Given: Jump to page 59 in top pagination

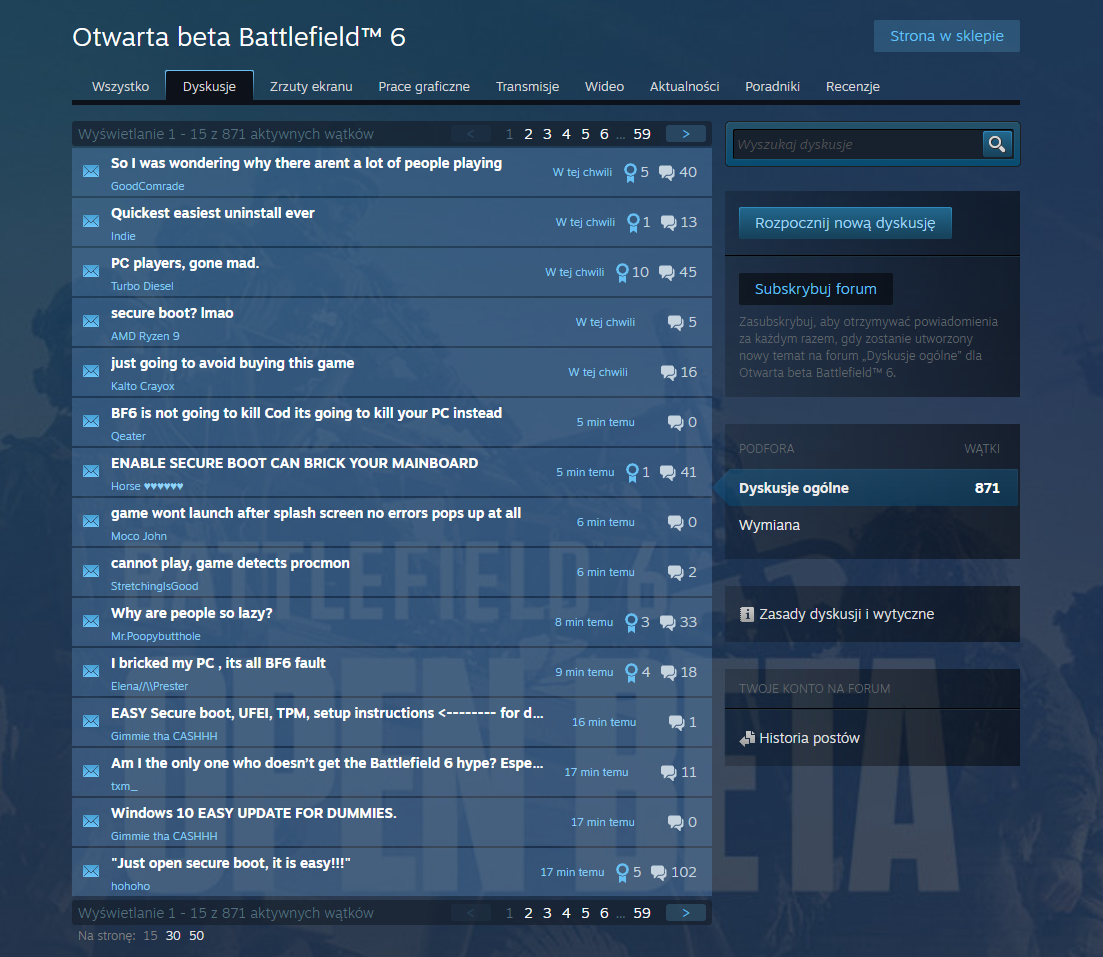Looking at the screenshot, I should (x=642, y=134).
